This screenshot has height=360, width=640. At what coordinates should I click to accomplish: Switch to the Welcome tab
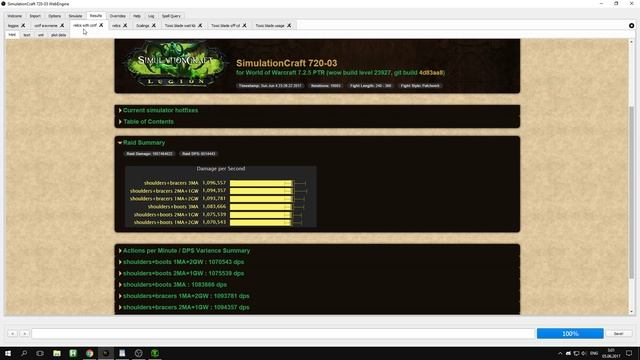tap(15, 16)
